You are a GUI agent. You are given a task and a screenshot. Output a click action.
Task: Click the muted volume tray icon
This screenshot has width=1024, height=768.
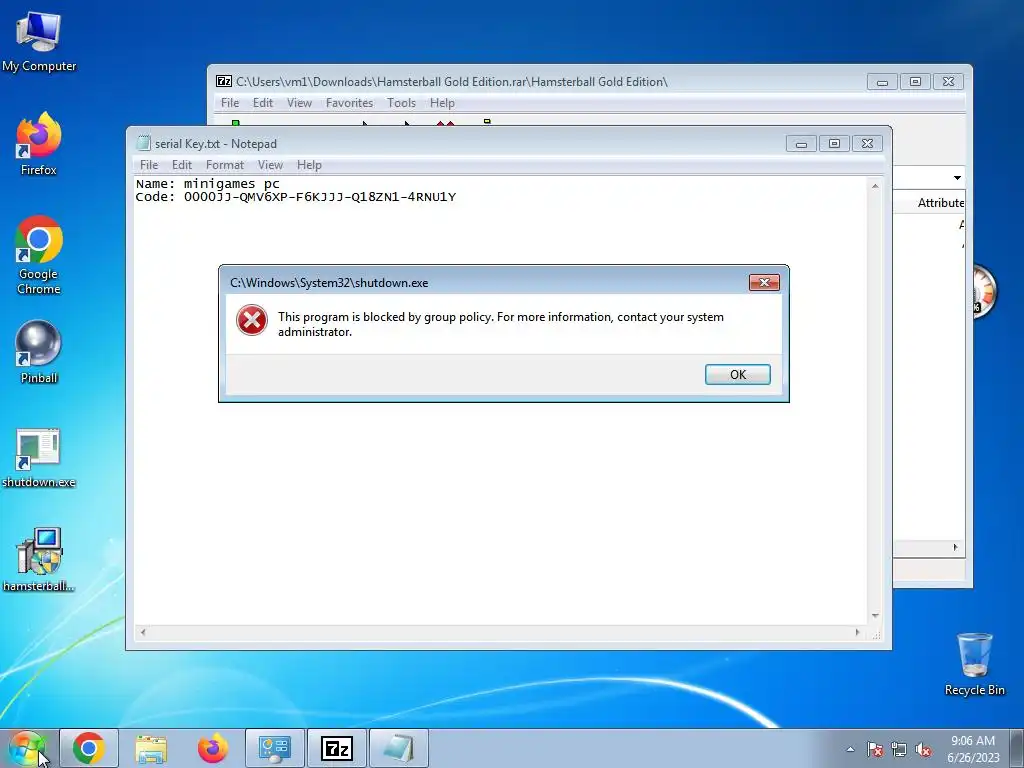pos(923,750)
